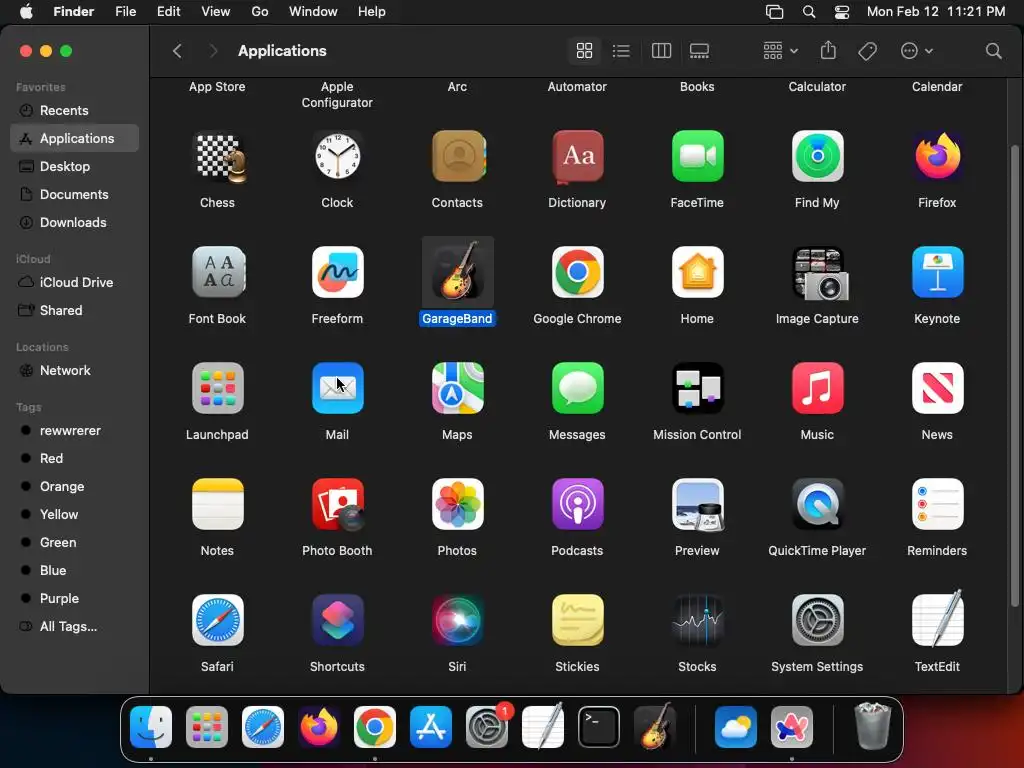Viewport: 1024px width, 768px height.
Task: Select the Podcasts app icon
Action: click(x=577, y=504)
